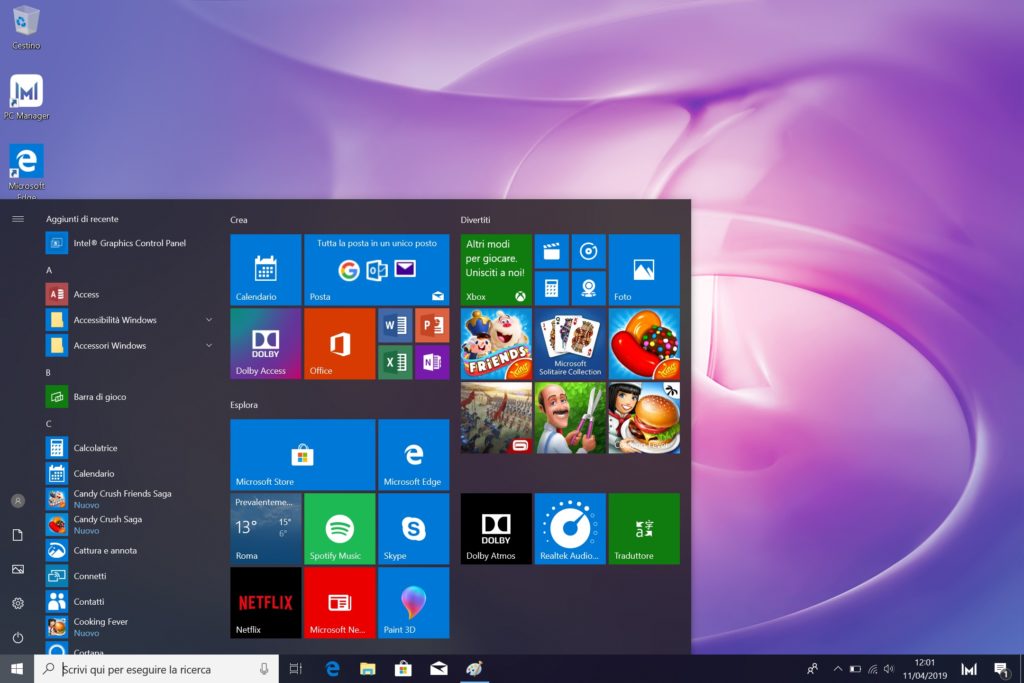1024x683 pixels.
Task: Jump using the letter C header
Action: click(x=48, y=424)
